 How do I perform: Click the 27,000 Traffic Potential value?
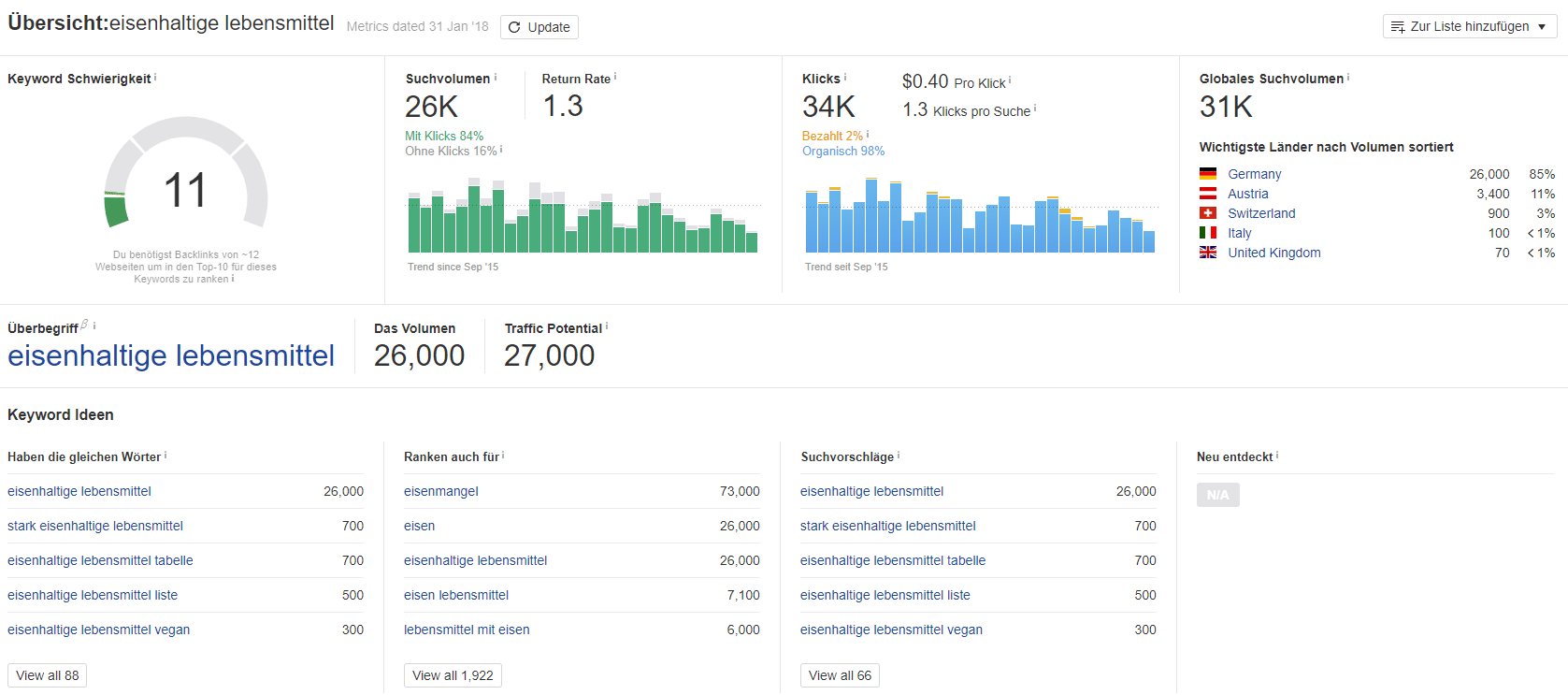[x=549, y=355]
